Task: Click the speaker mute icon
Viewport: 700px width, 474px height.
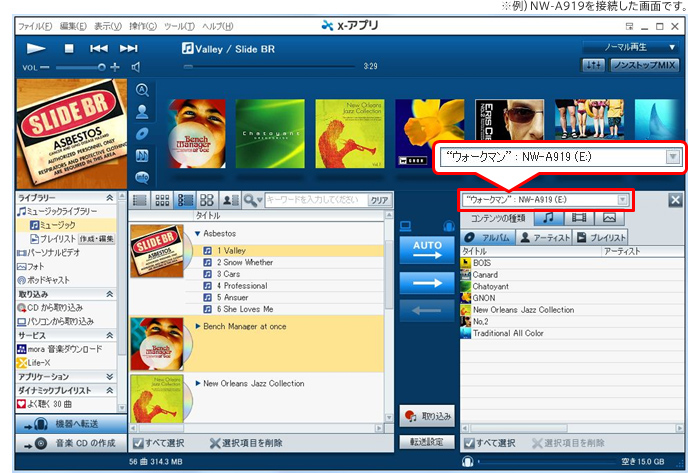Action: (x=136, y=67)
